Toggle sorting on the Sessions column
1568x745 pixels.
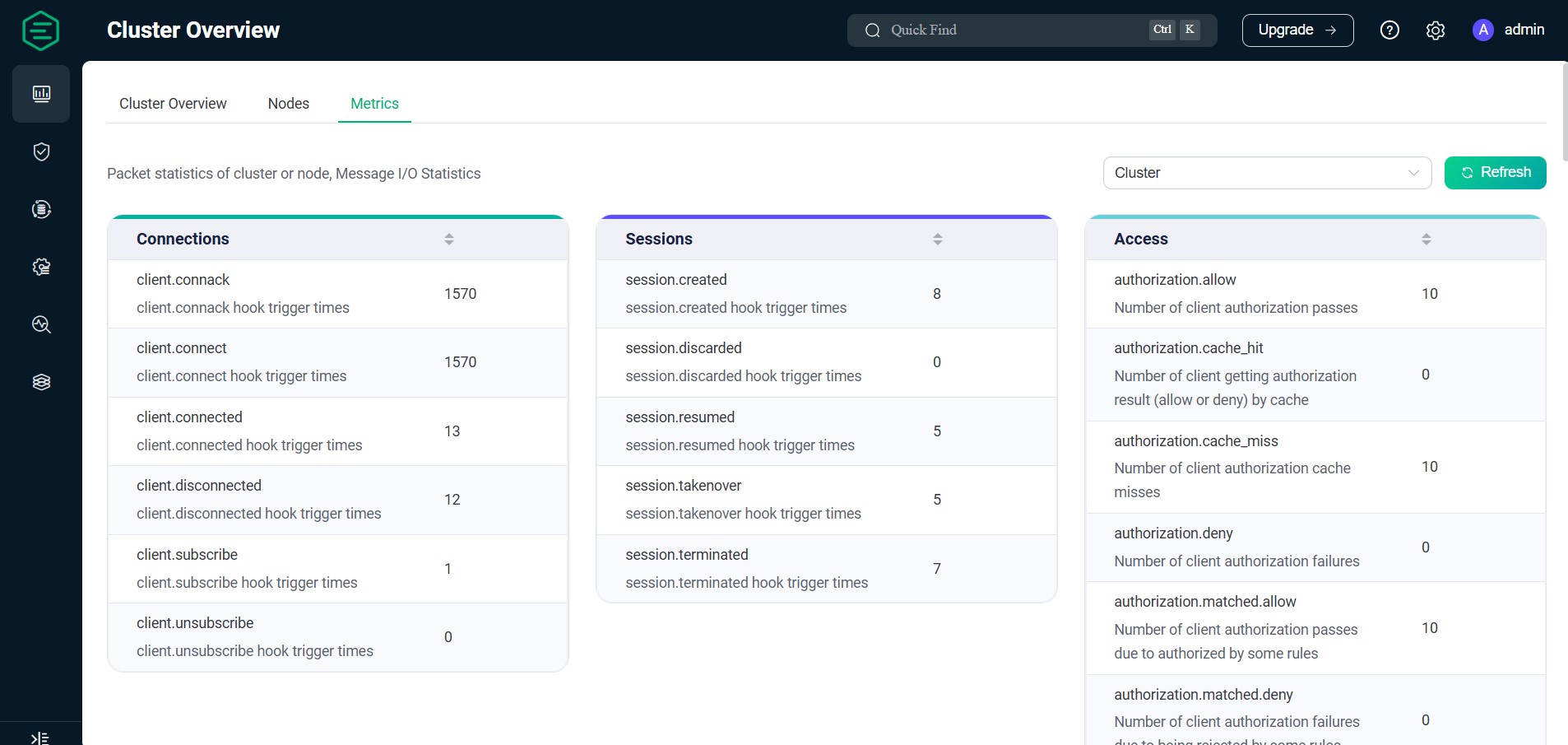(x=937, y=239)
